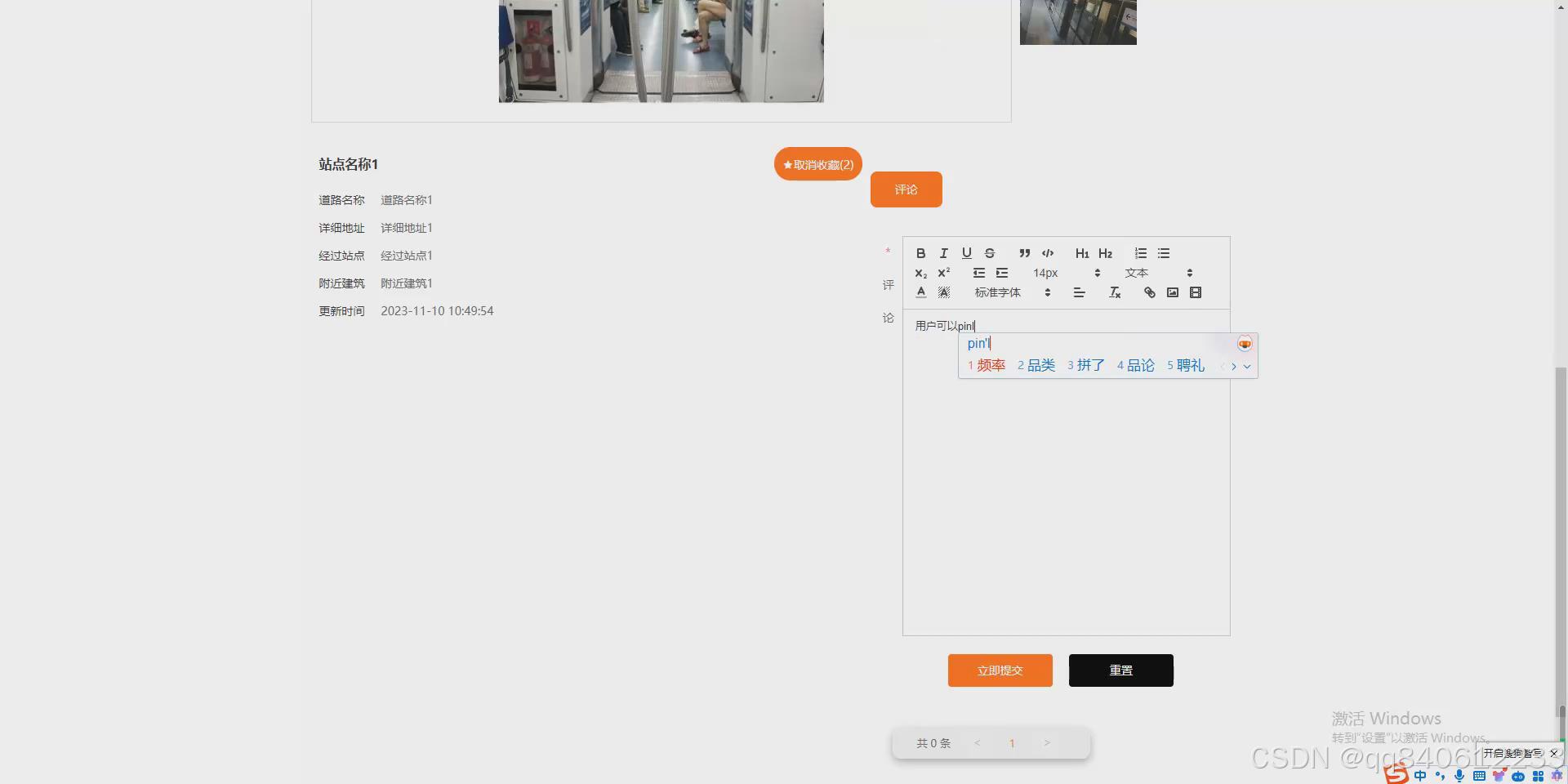
Task: Open the IME toolbox grid icon
Action: click(1538, 776)
